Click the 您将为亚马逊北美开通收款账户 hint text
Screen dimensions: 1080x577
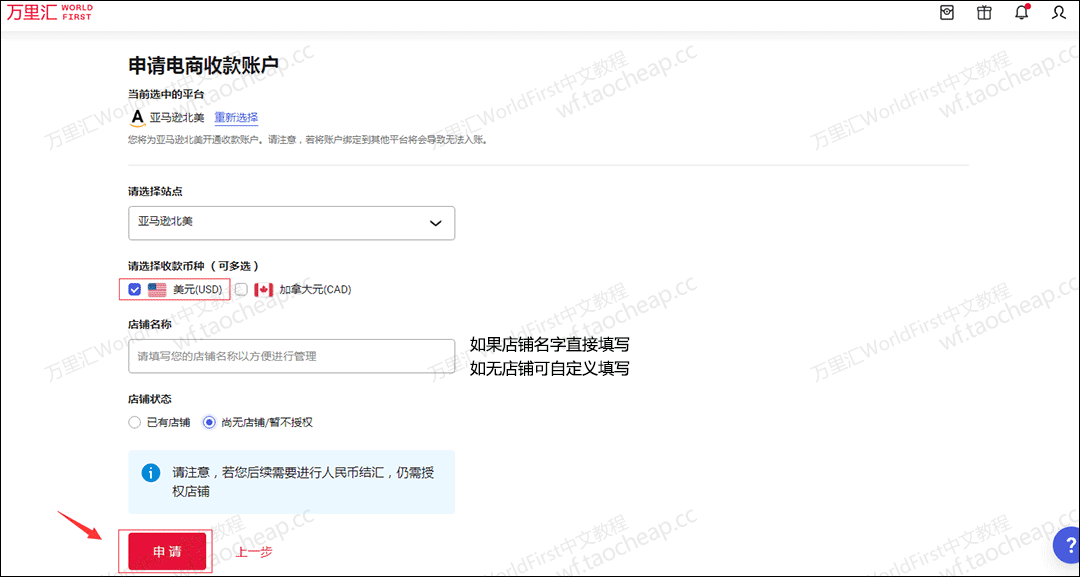point(309,140)
